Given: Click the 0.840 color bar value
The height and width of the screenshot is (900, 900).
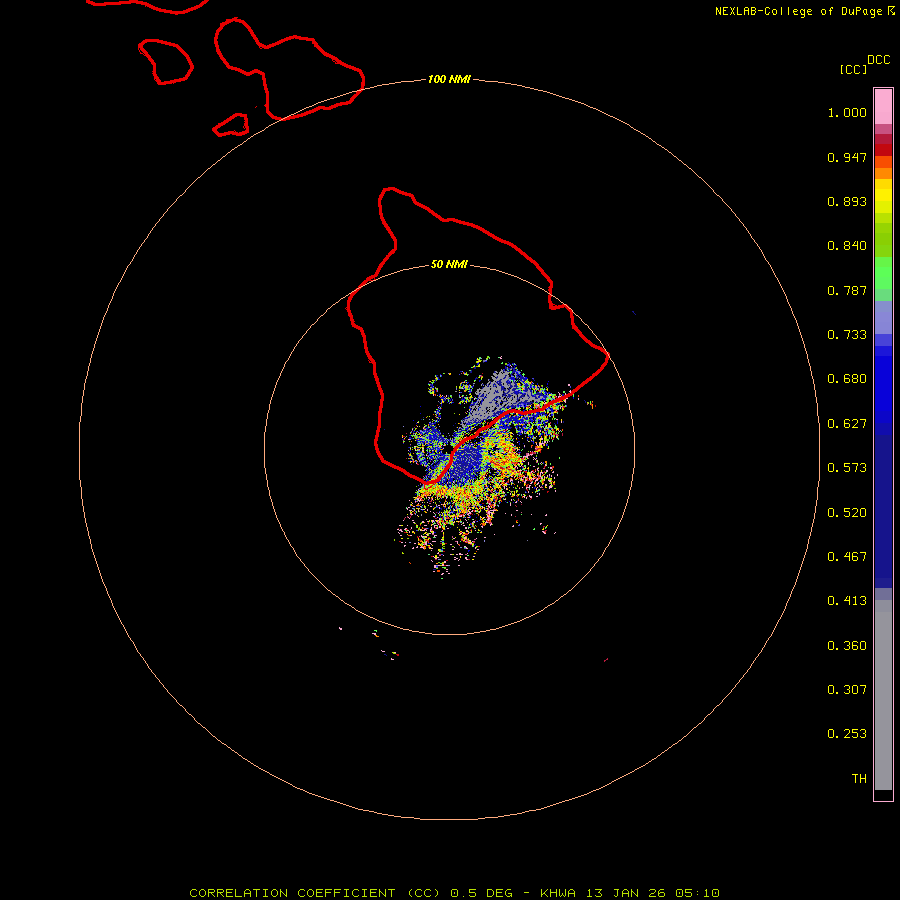Looking at the screenshot, I should coord(847,246).
